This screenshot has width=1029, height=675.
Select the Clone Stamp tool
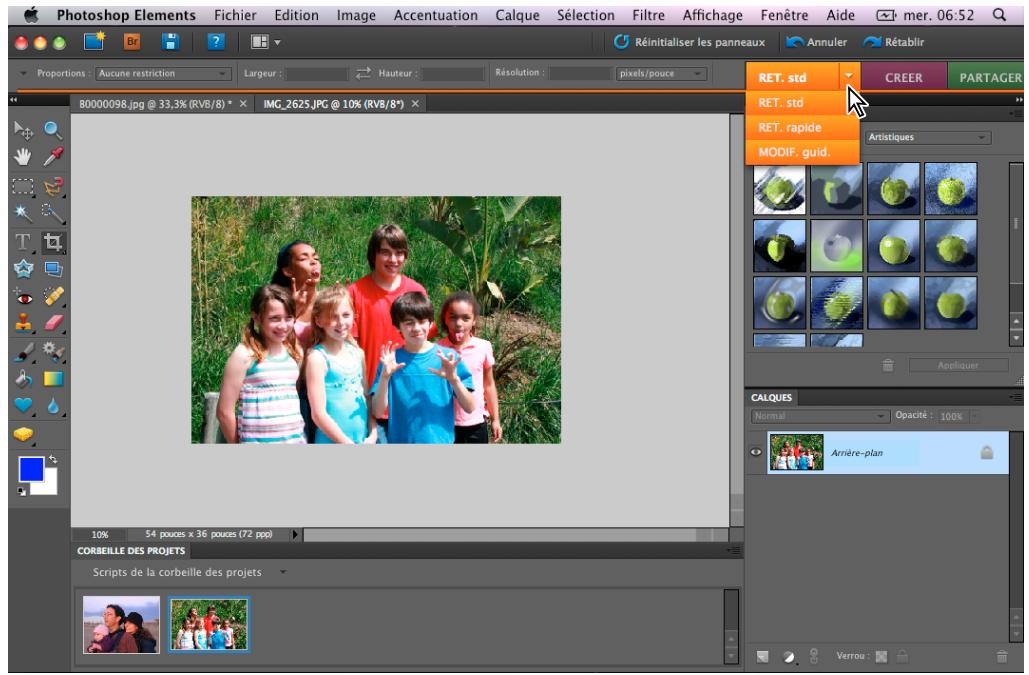[x=22, y=322]
